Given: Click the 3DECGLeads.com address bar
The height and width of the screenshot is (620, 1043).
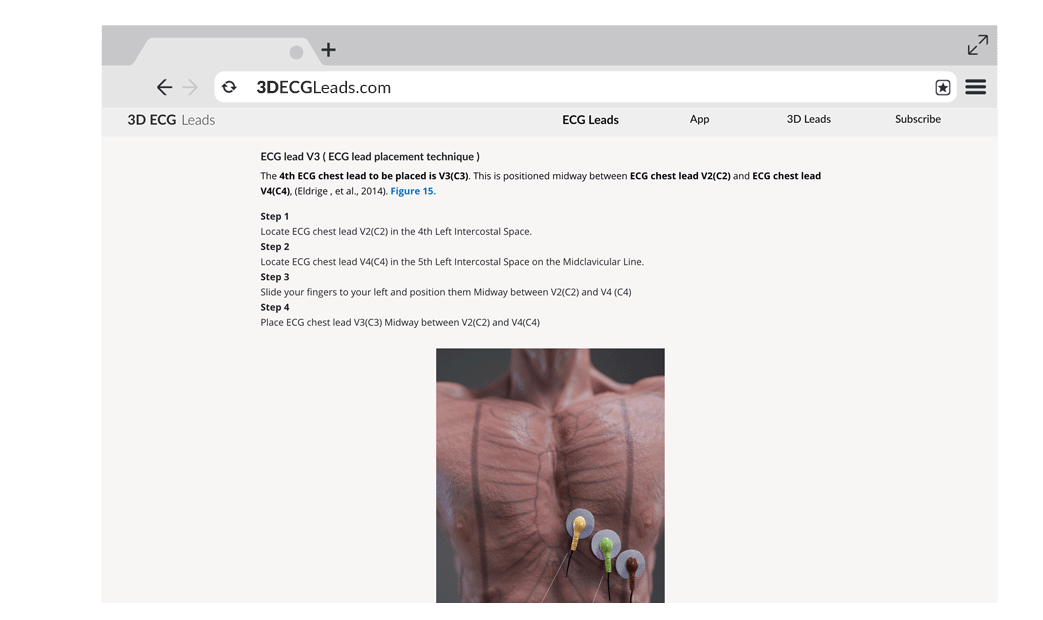Looking at the screenshot, I should pos(585,87).
